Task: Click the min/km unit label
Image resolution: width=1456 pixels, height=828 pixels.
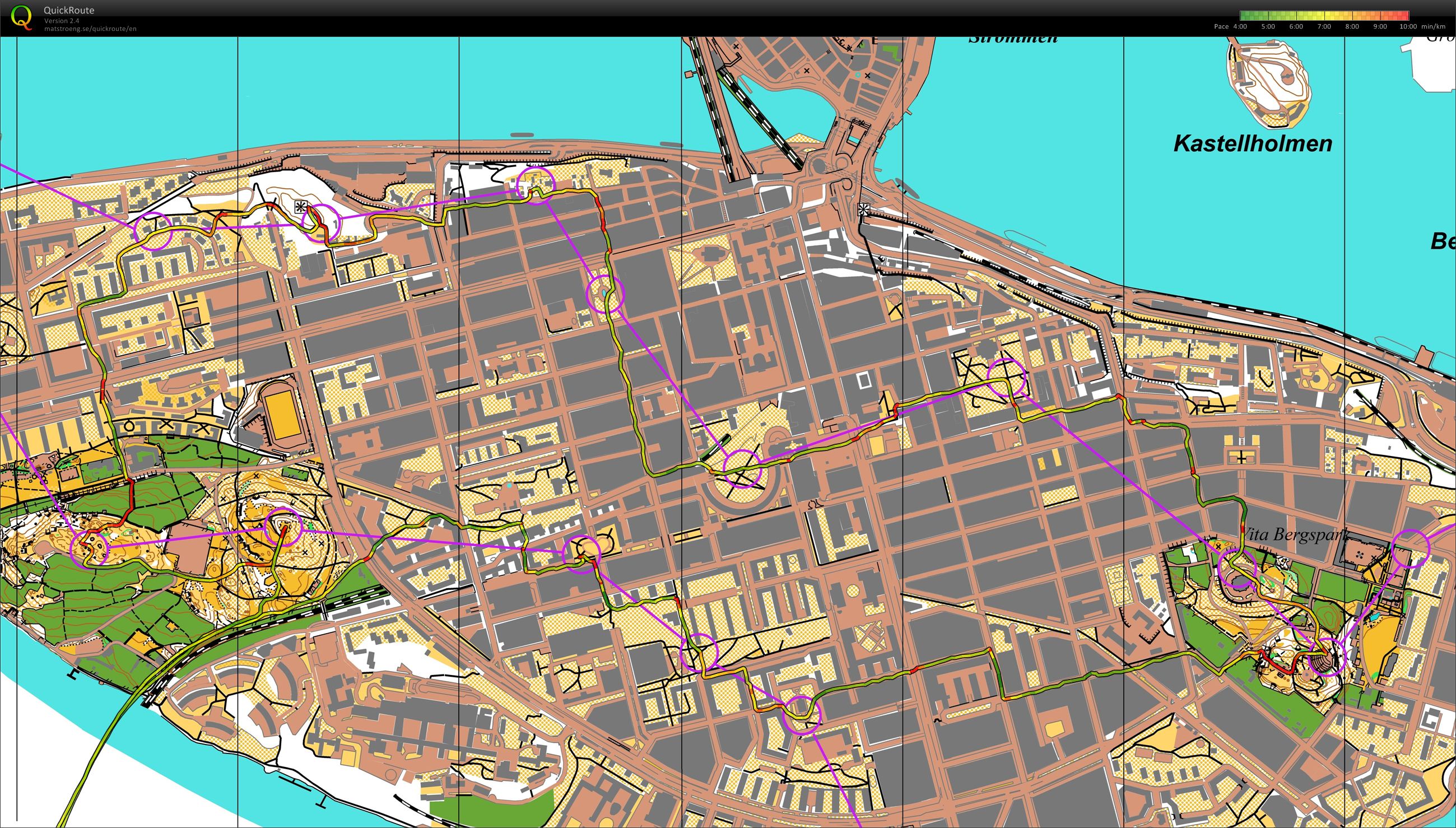Action: pyautogui.click(x=1433, y=27)
